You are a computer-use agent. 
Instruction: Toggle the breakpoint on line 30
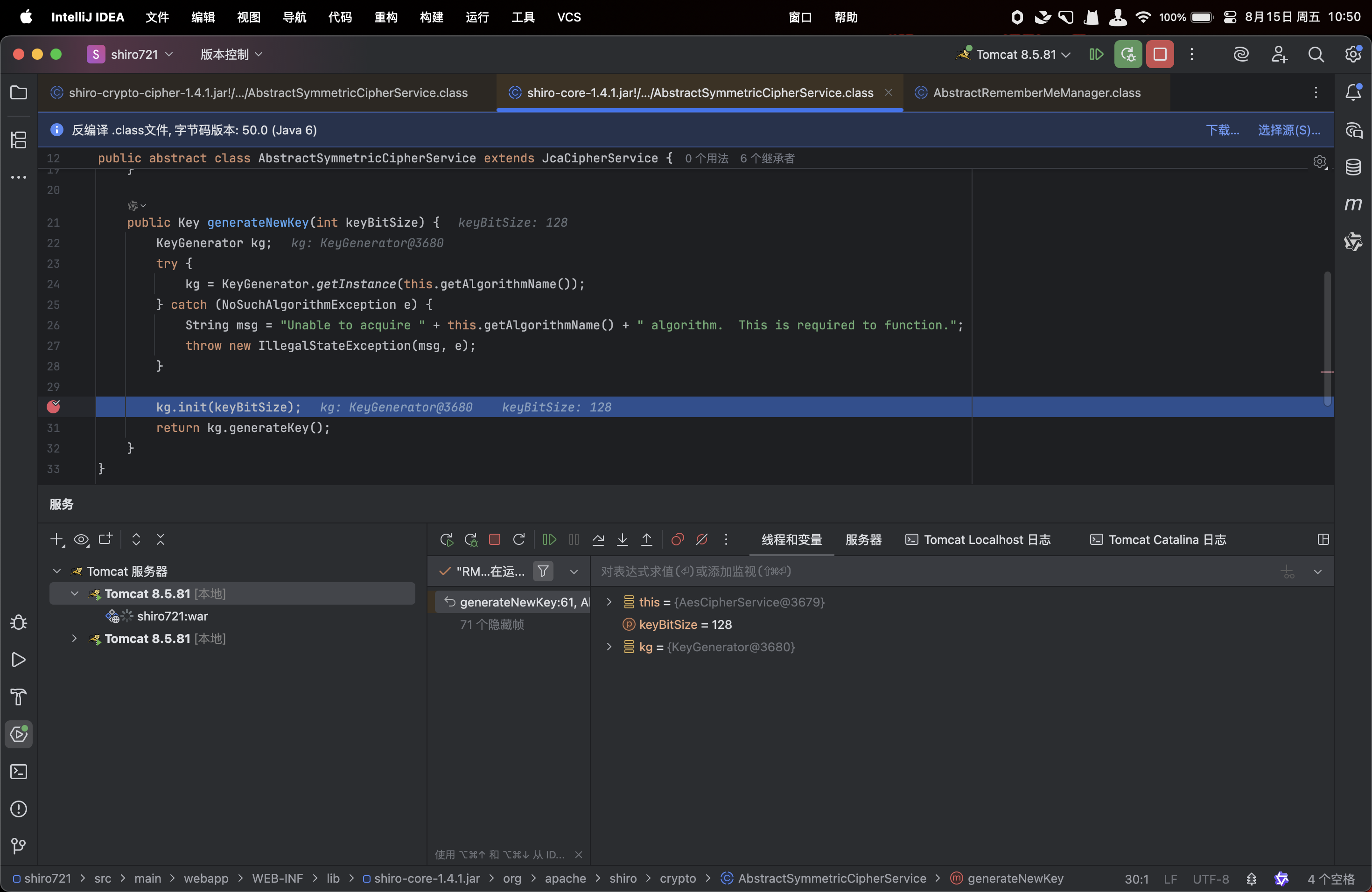53,407
